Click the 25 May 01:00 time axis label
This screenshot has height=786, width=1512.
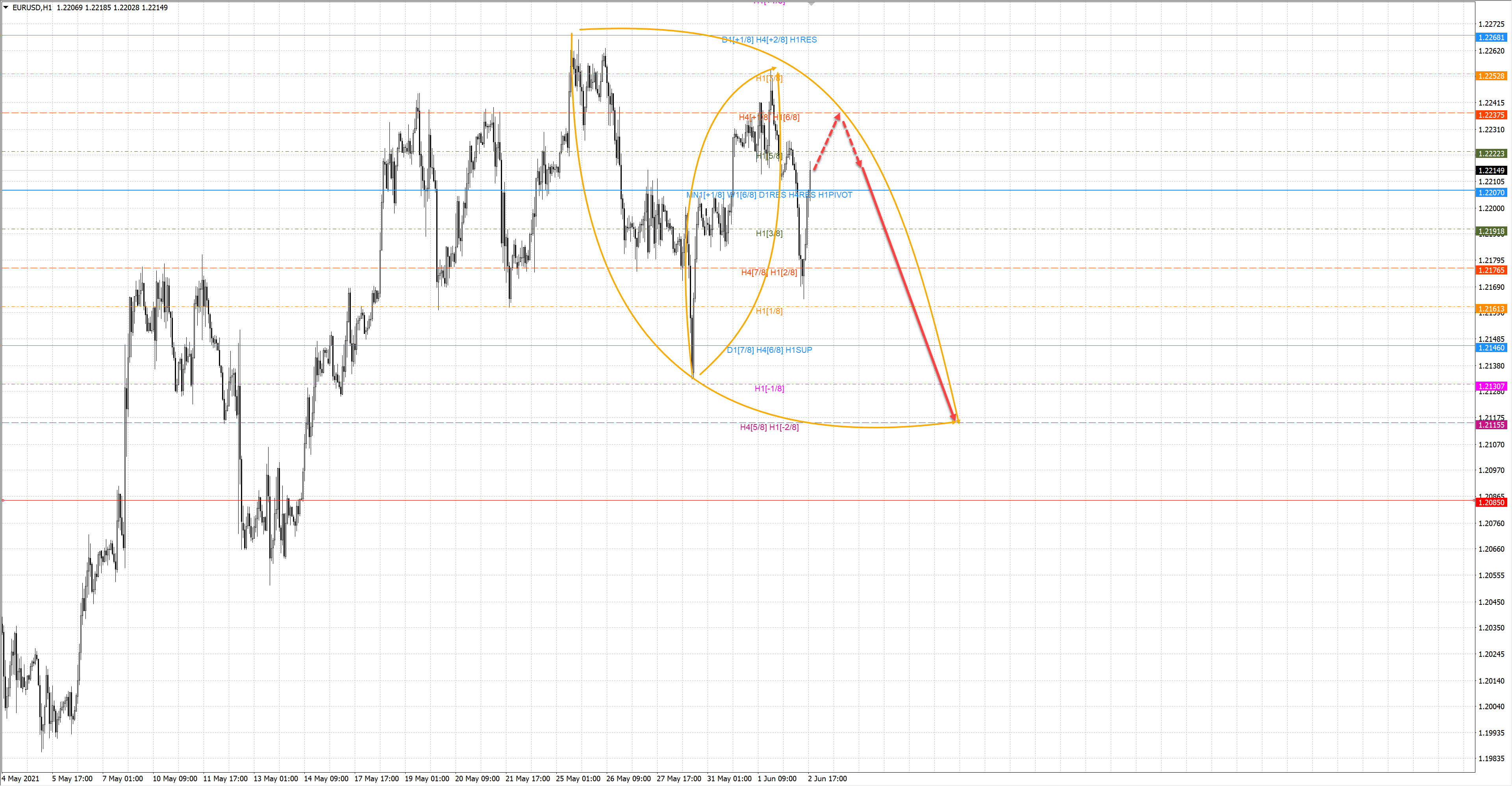tap(578, 779)
